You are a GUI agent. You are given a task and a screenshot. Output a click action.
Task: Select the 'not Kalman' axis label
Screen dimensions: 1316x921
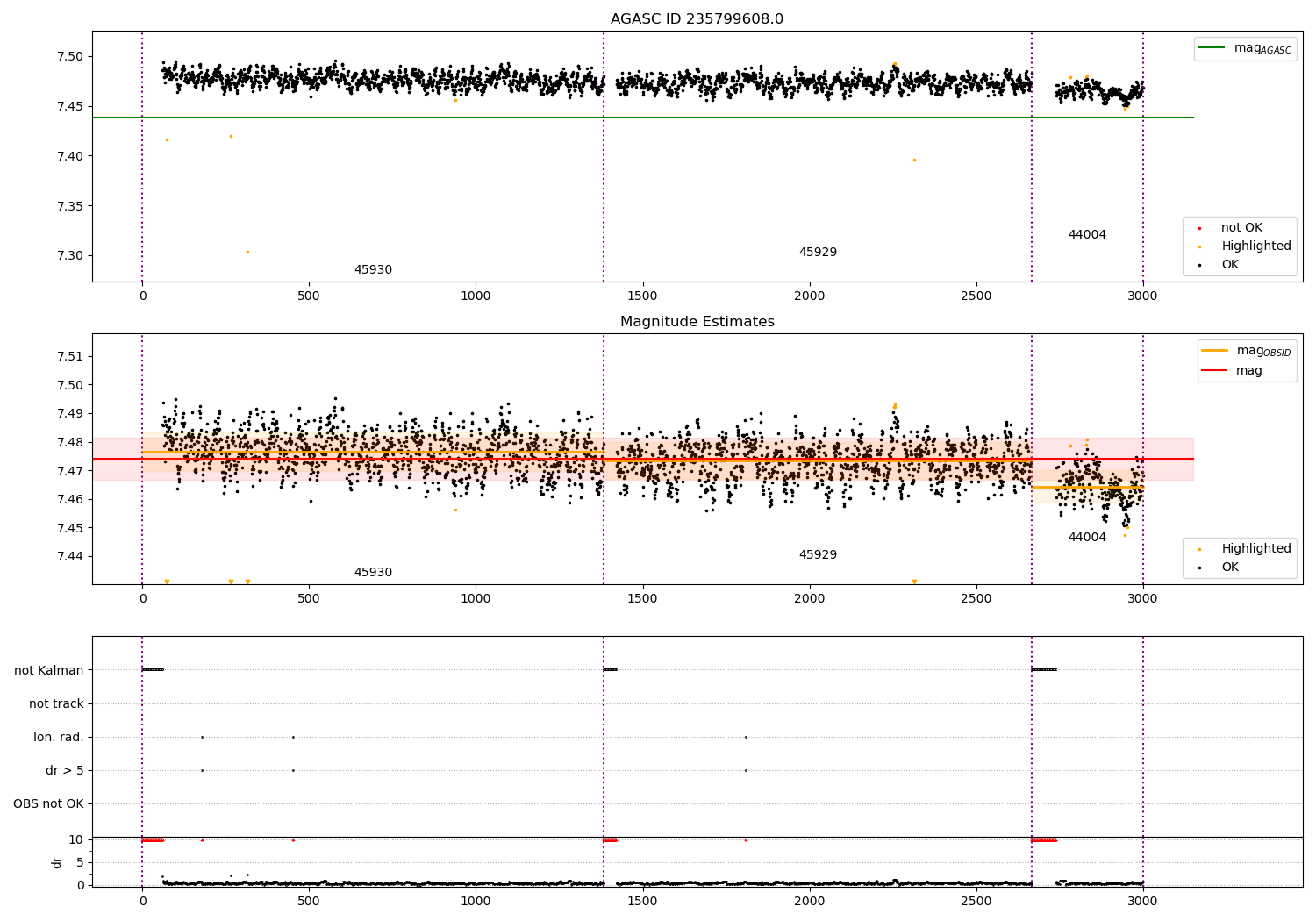click(x=49, y=670)
